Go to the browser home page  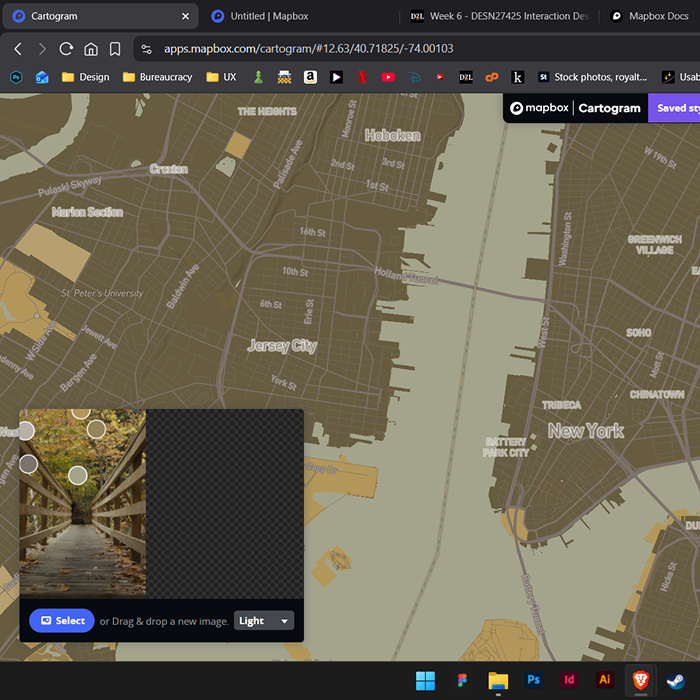coord(91,49)
